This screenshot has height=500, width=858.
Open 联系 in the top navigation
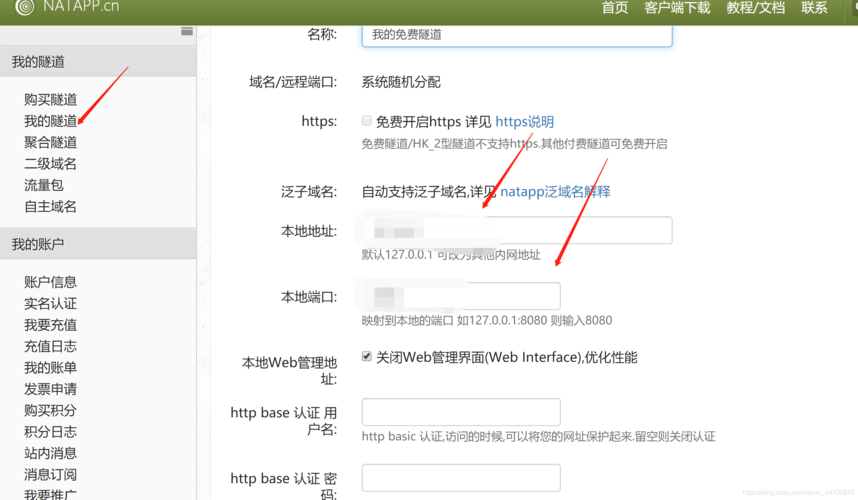pyautogui.click(x=814, y=8)
